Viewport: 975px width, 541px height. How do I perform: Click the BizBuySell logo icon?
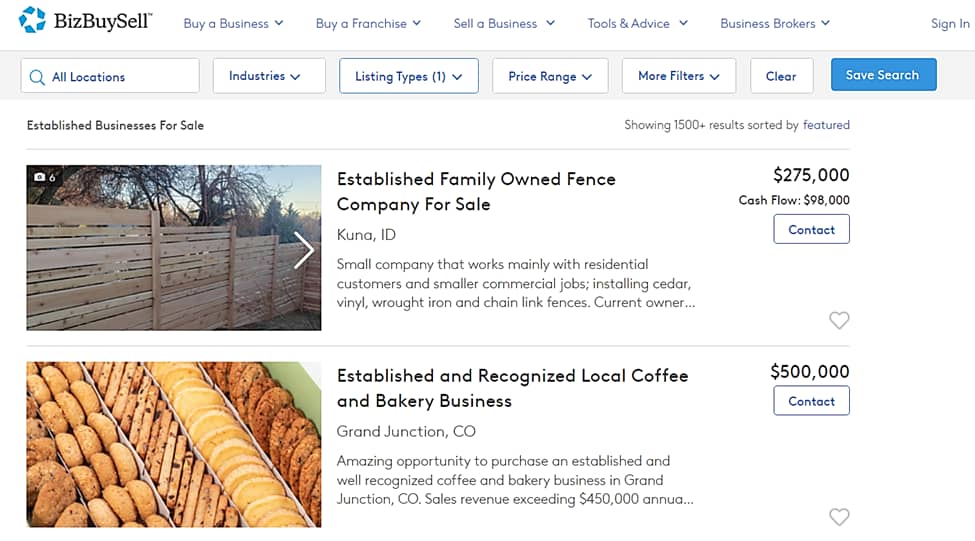tap(32, 20)
